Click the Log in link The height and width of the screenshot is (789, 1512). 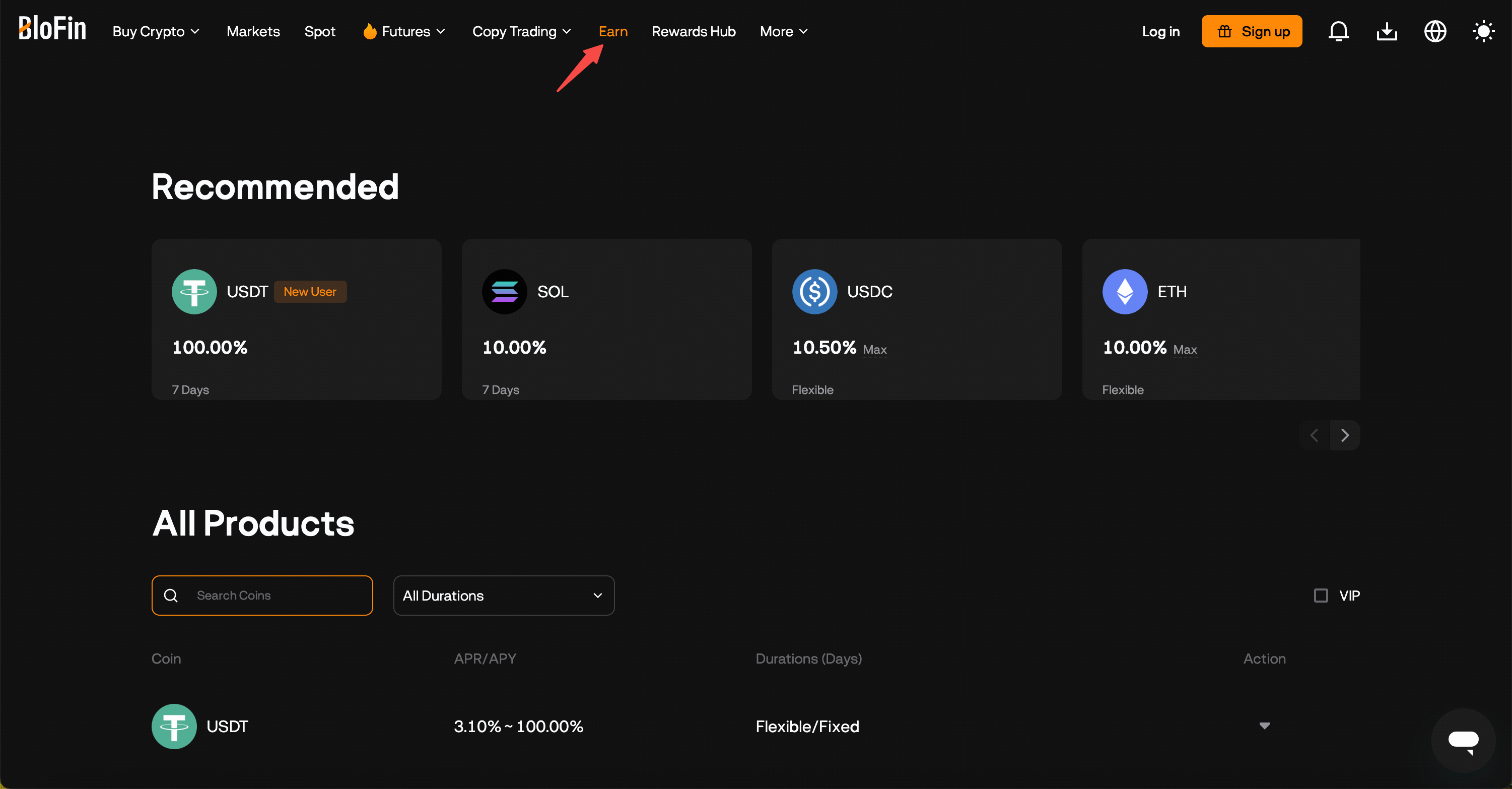click(x=1160, y=31)
